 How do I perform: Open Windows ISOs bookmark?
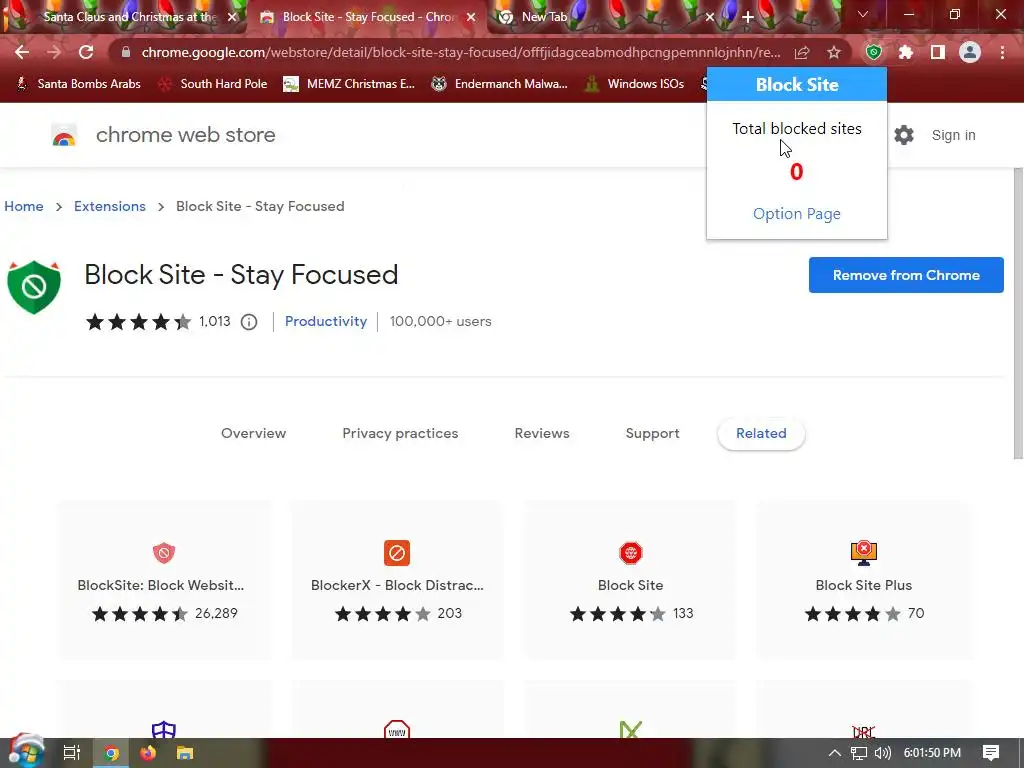click(x=635, y=84)
